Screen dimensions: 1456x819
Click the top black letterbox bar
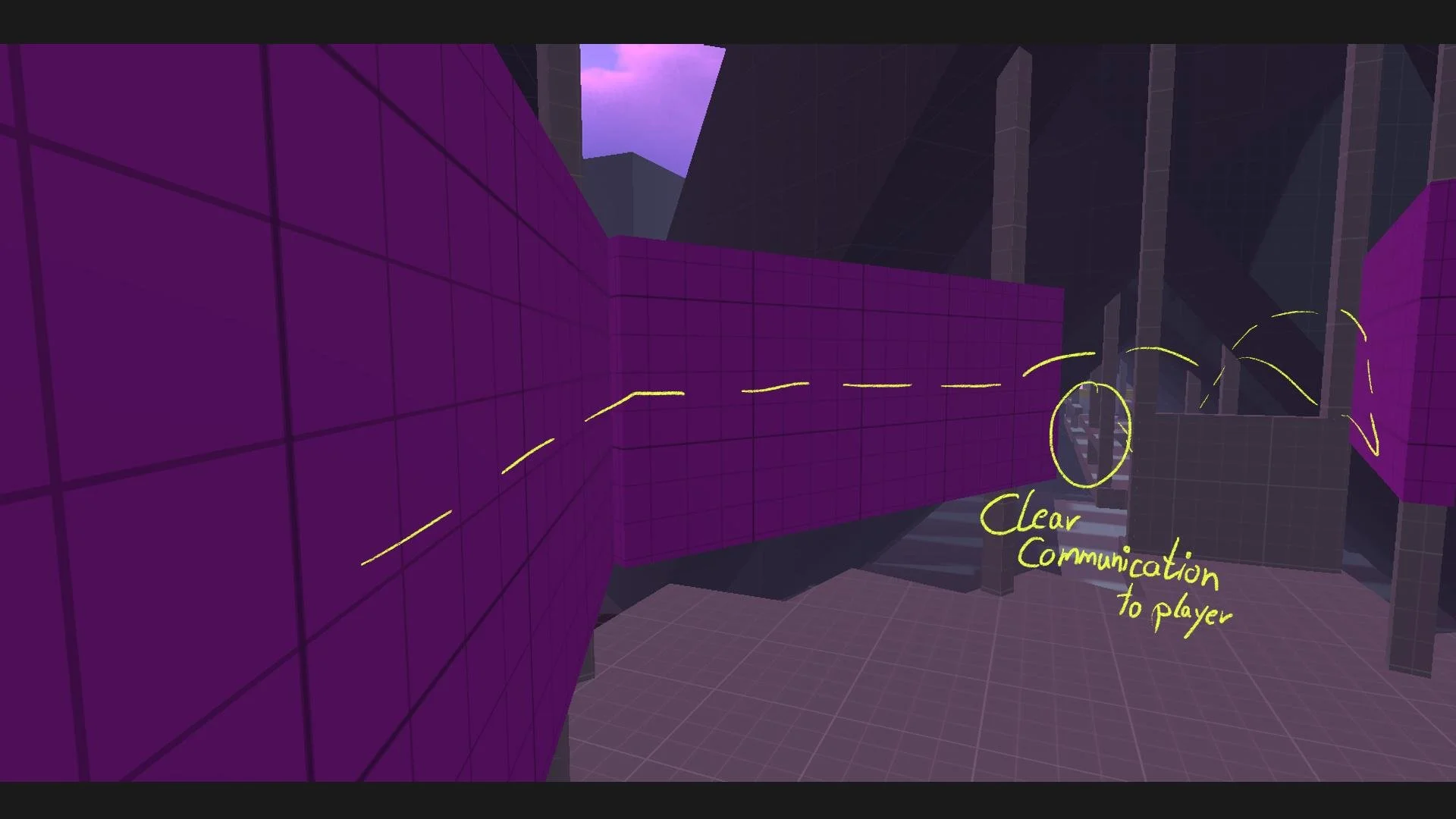coord(728,20)
